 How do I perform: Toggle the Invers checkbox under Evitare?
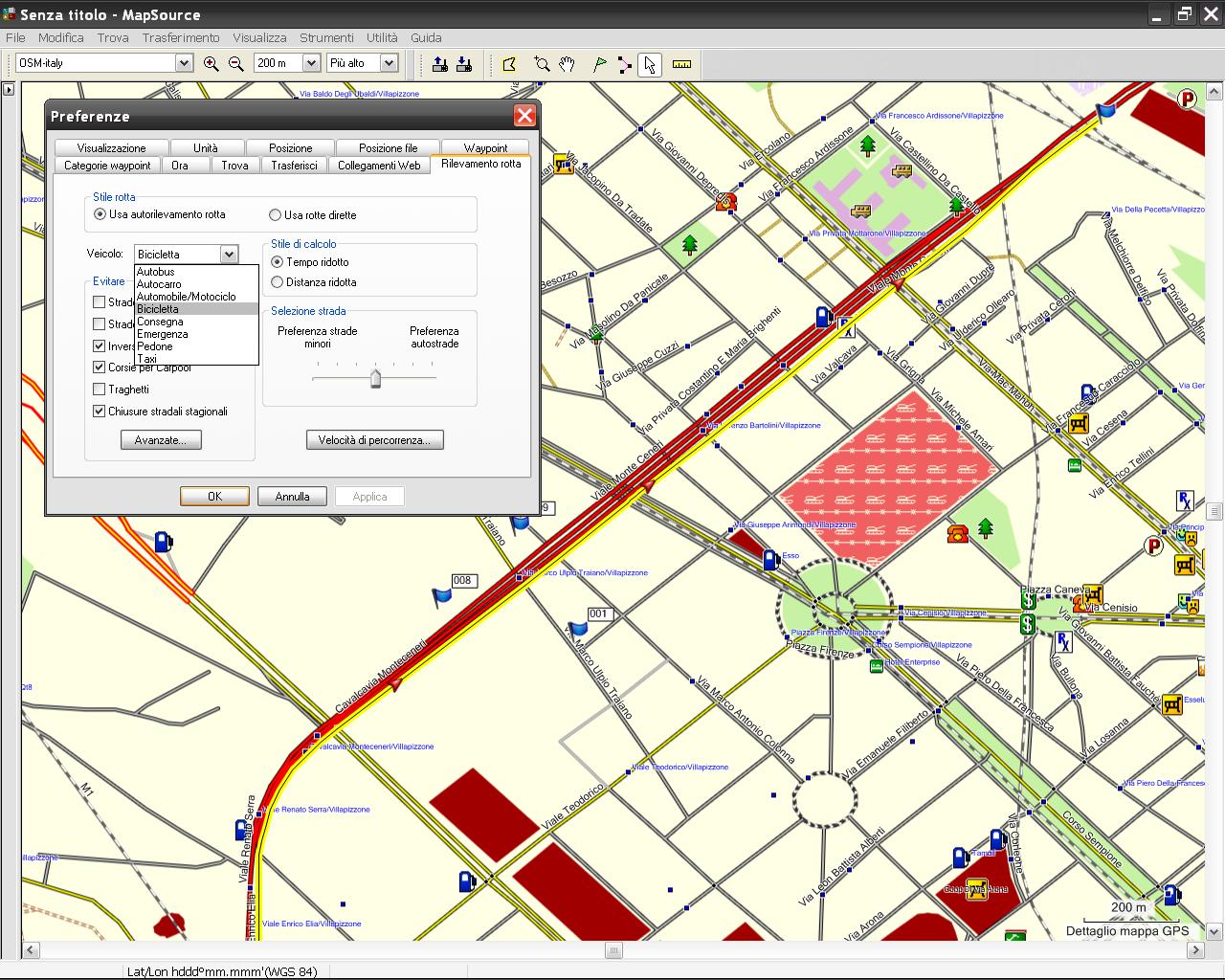99,346
